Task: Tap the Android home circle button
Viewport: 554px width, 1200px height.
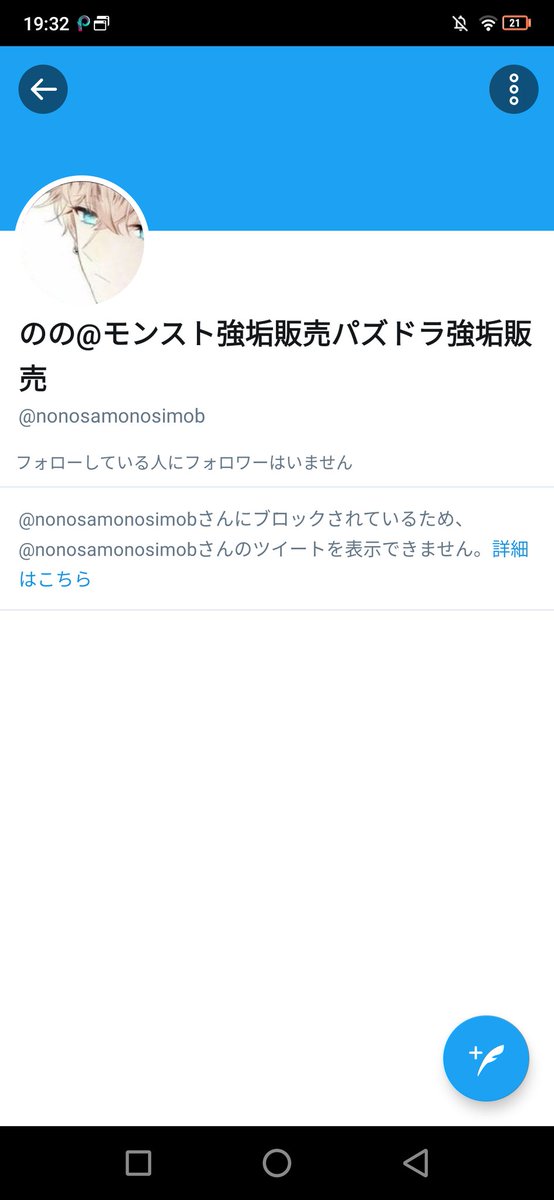Action: (x=277, y=1162)
